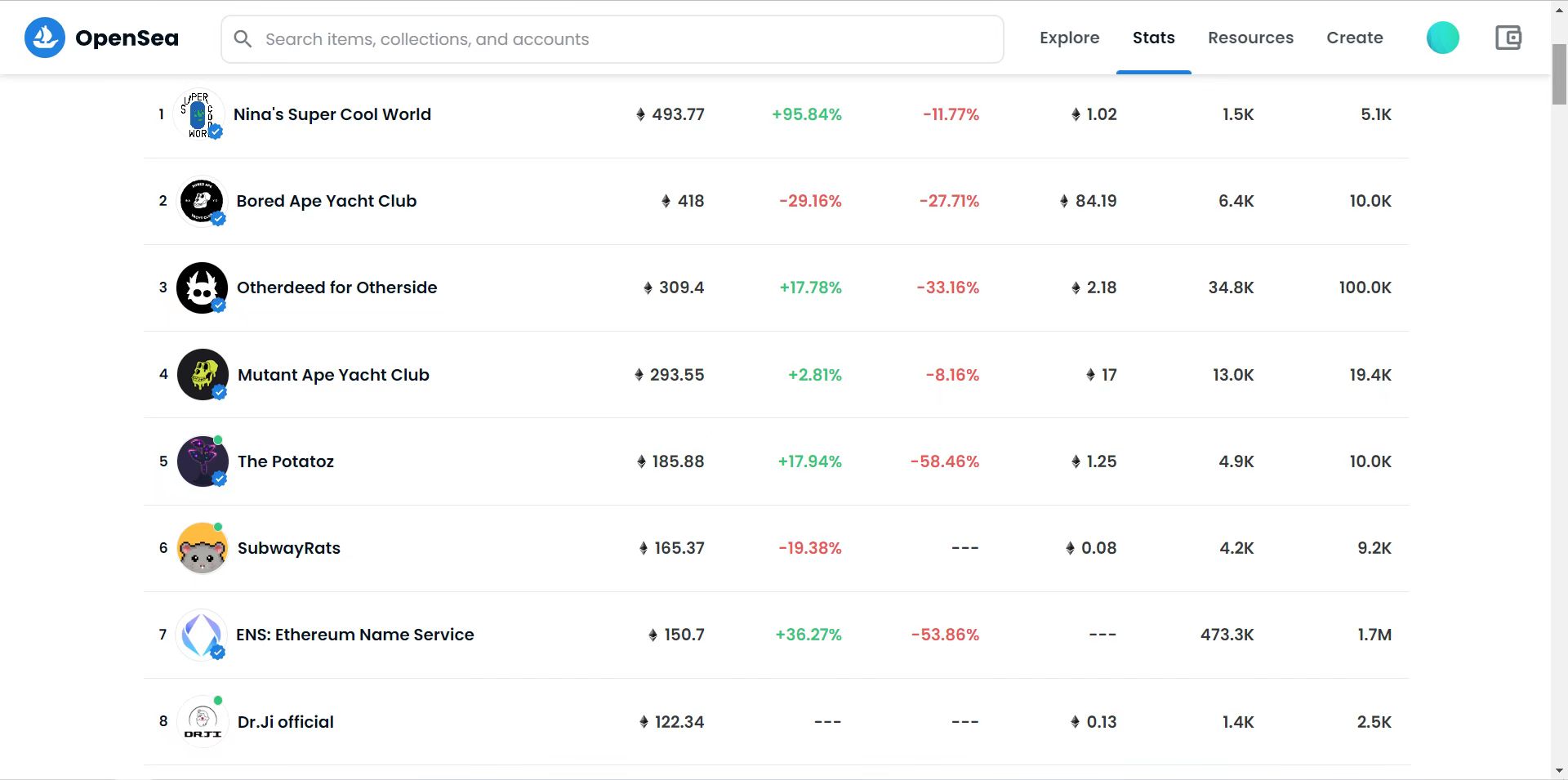Open the Stats menu
Image resolution: width=1568 pixels, height=780 pixels.
pos(1153,38)
